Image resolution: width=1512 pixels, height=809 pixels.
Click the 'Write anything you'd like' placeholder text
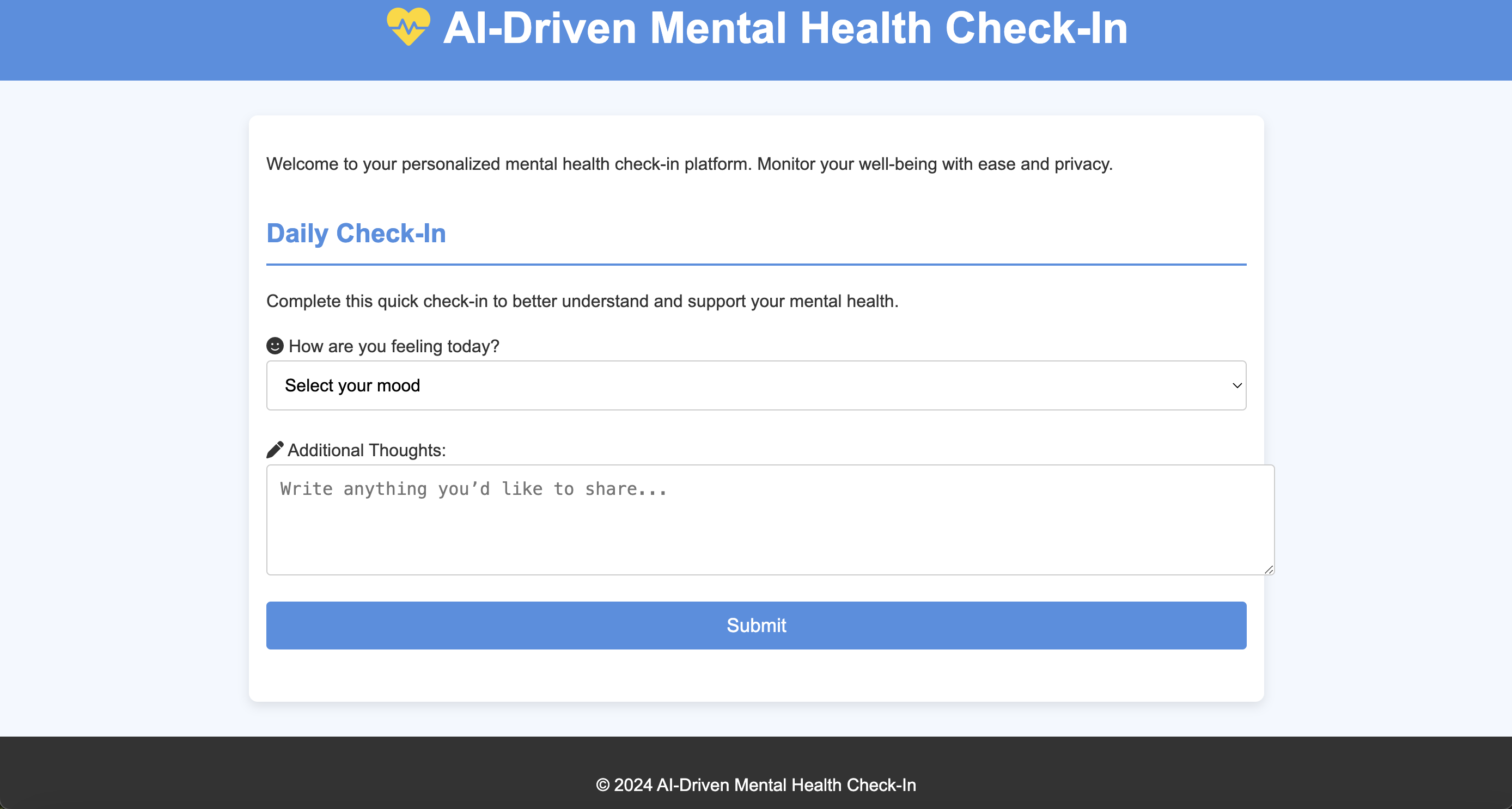[473, 489]
